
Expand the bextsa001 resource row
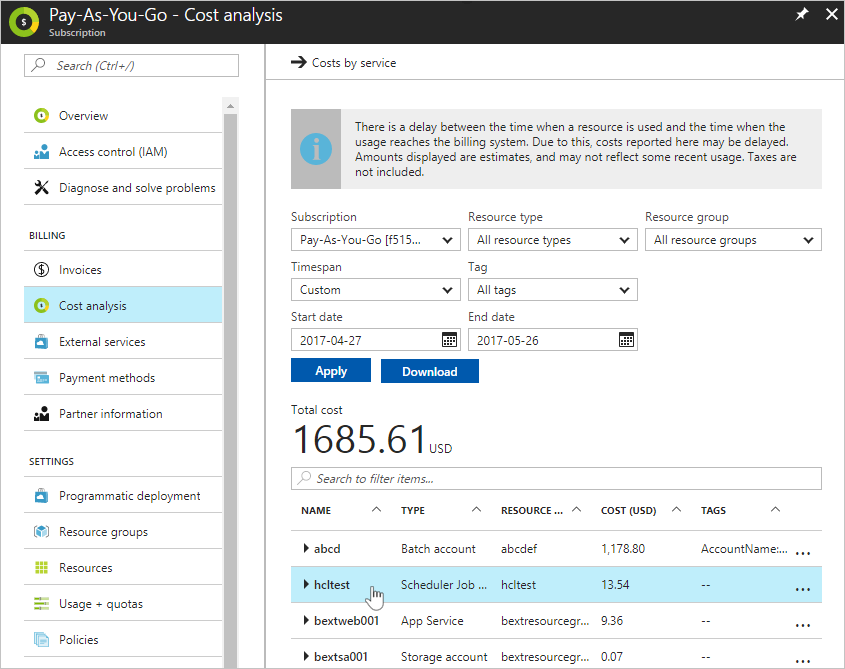[306, 656]
